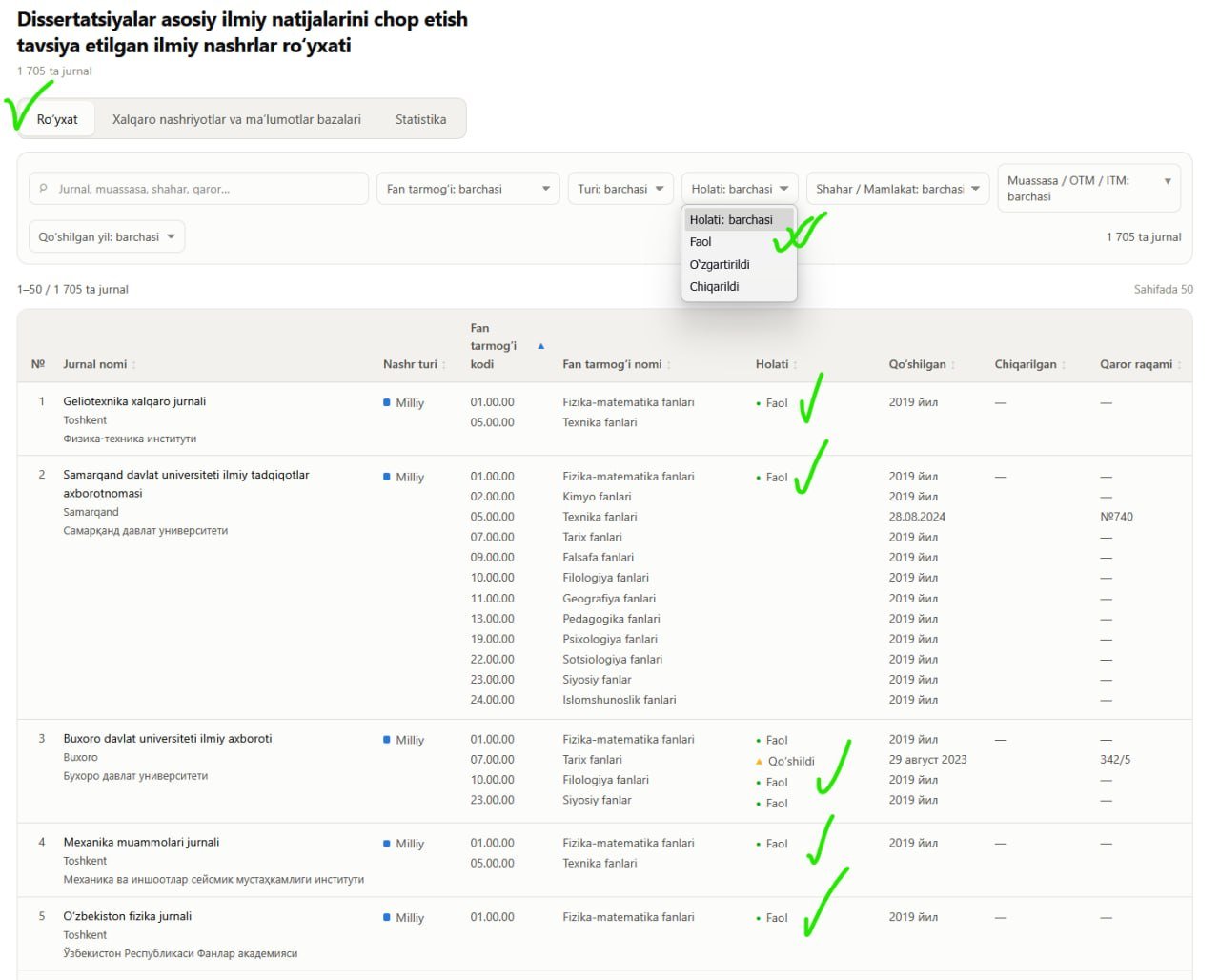The height and width of the screenshot is (980, 1220).
Task: Select 'Faol' option in status list
Action: click(x=739, y=242)
